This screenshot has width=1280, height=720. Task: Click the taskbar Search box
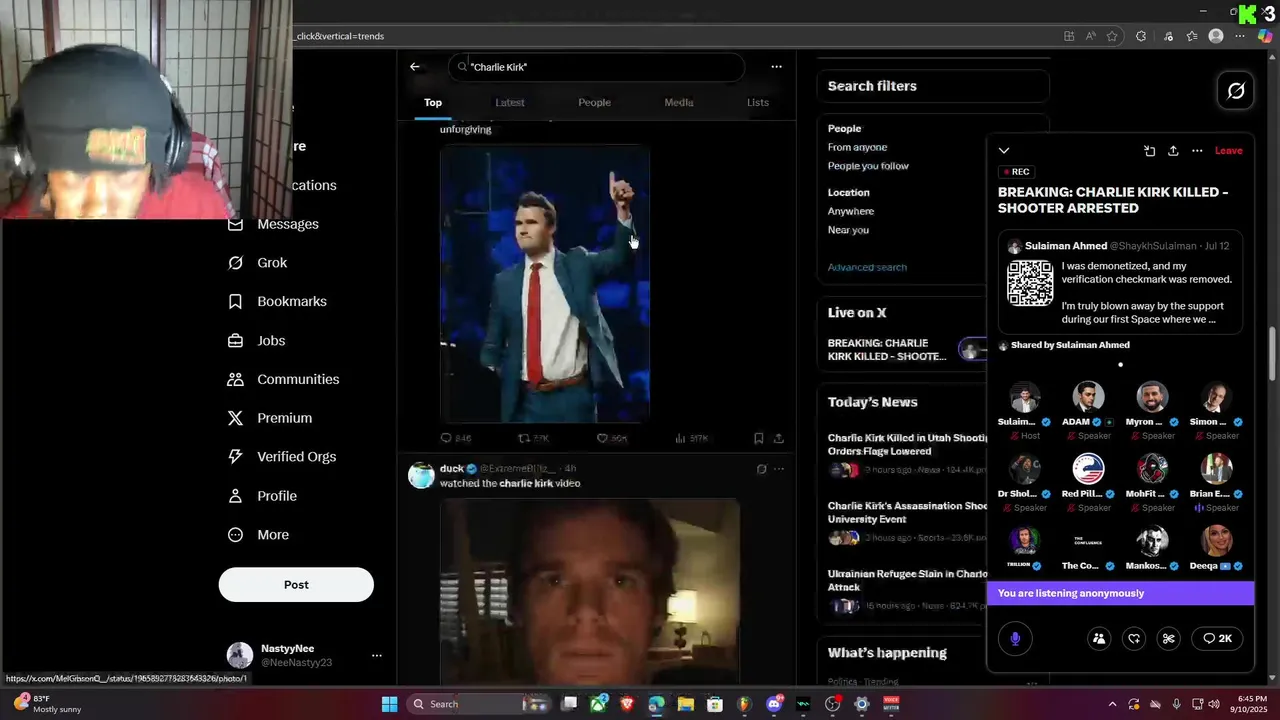pos(478,704)
